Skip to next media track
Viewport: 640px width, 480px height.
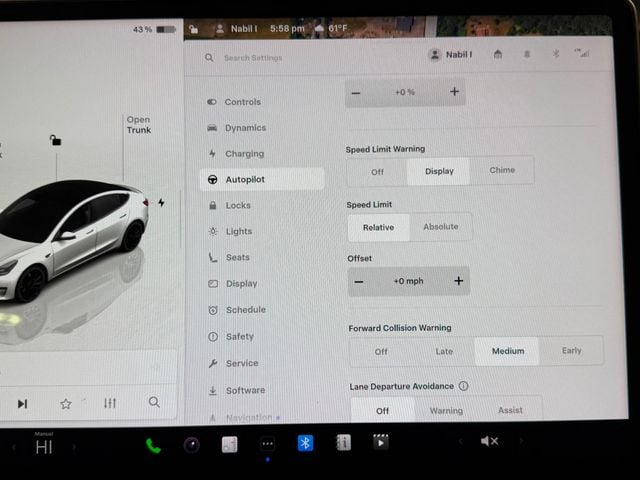point(22,403)
